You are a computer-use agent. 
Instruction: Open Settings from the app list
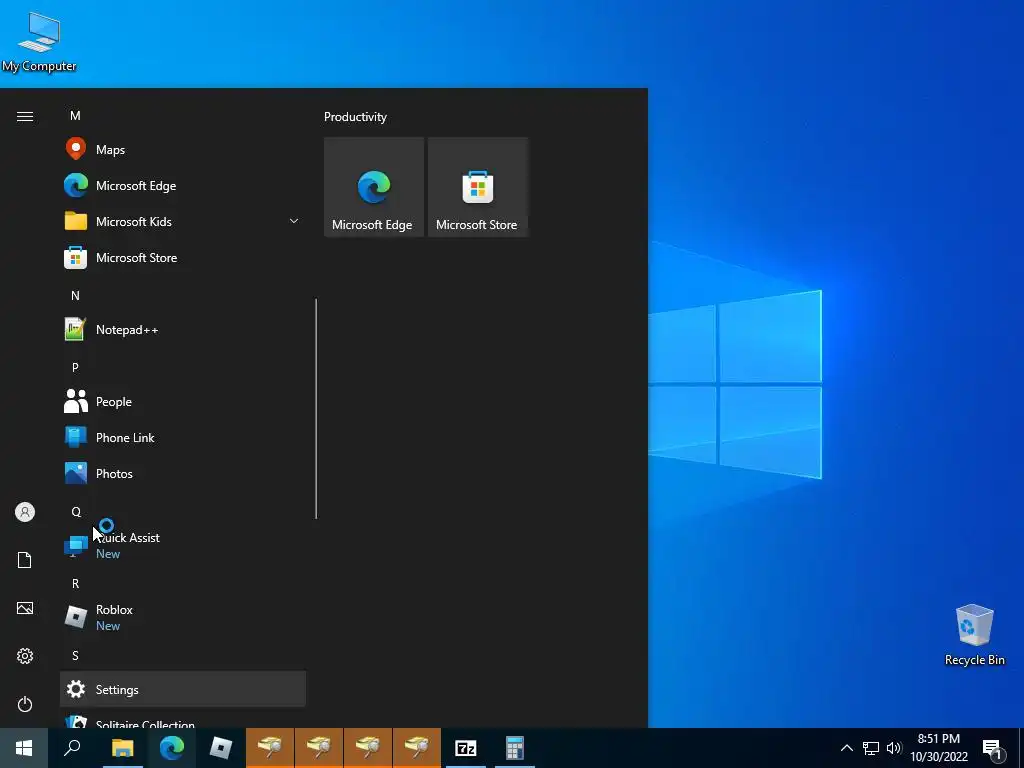[x=183, y=689]
